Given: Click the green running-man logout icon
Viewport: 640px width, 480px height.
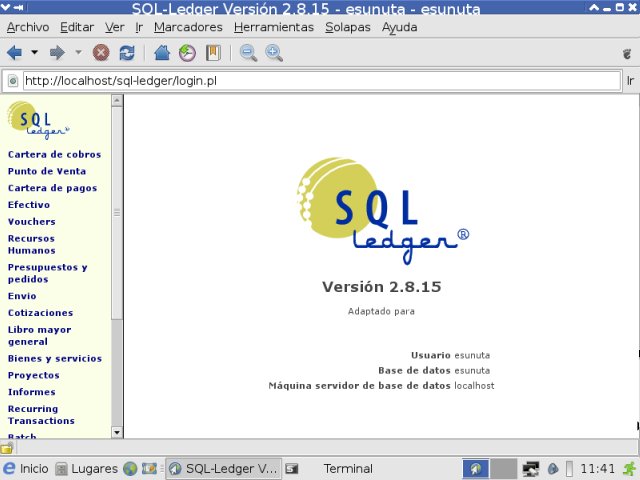Looking at the screenshot, I should pyautogui.click(x=630, y=469).
